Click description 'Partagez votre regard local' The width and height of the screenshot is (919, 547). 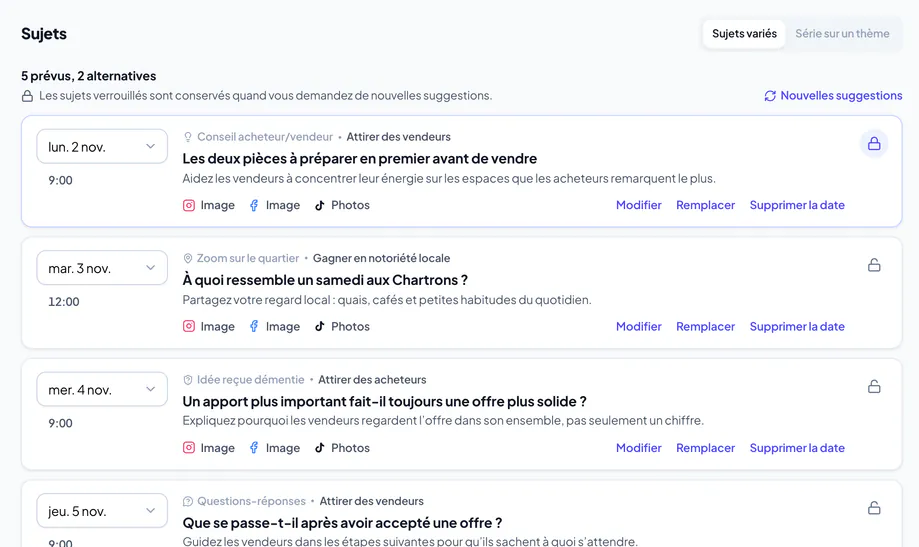387,300
